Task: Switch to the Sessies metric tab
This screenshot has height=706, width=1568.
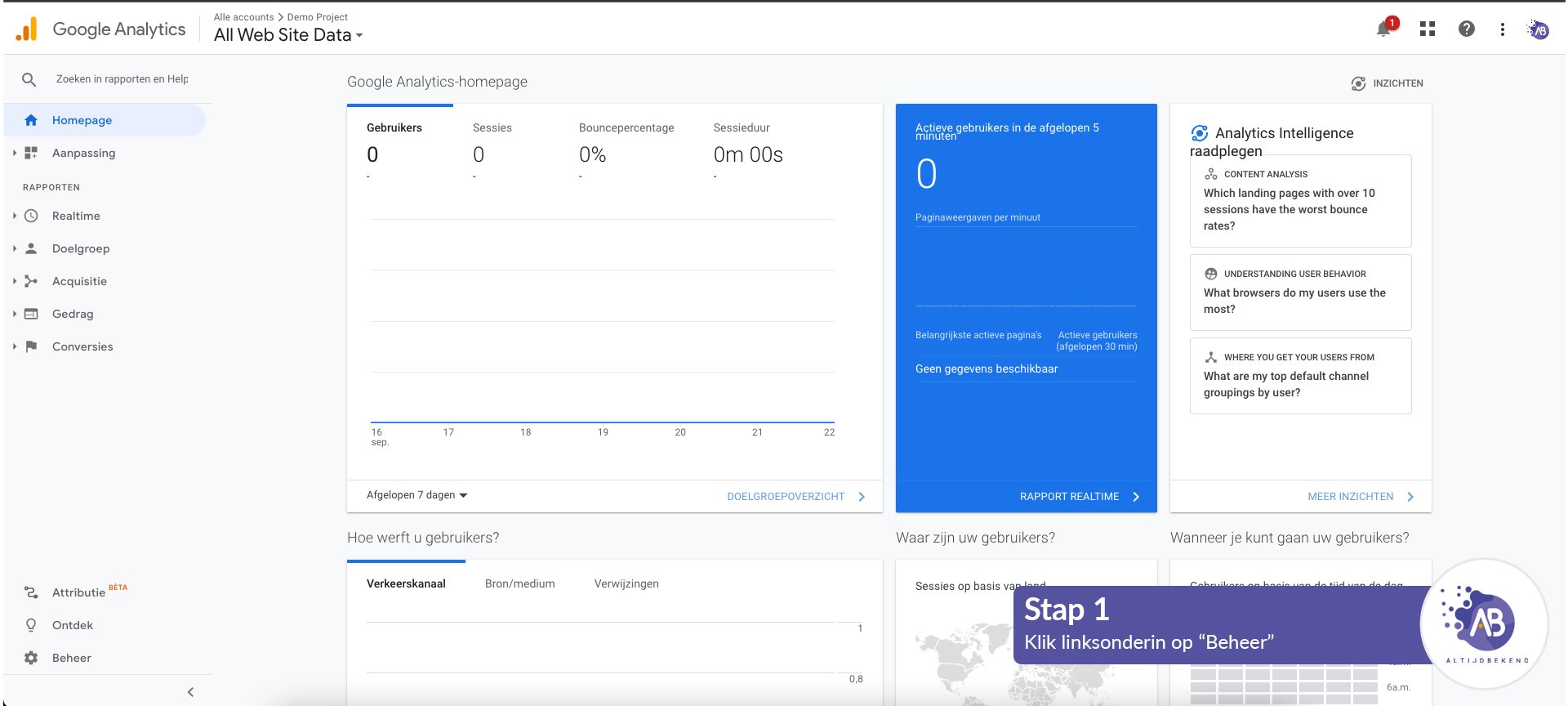Action: [x=492, y=128]
